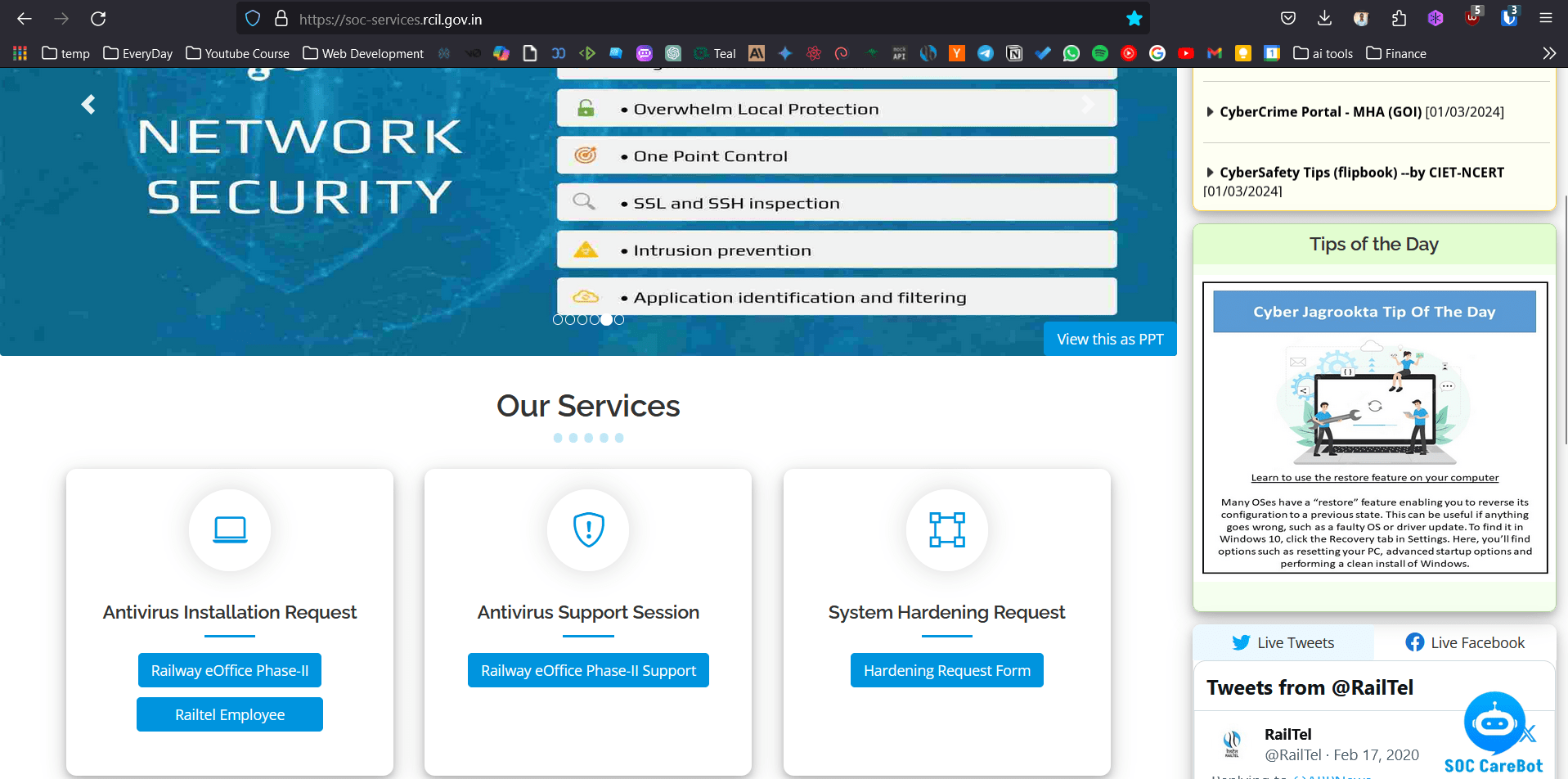Select the first carousel slide dot
This screenshot has height=779, width=1568.
558,320
